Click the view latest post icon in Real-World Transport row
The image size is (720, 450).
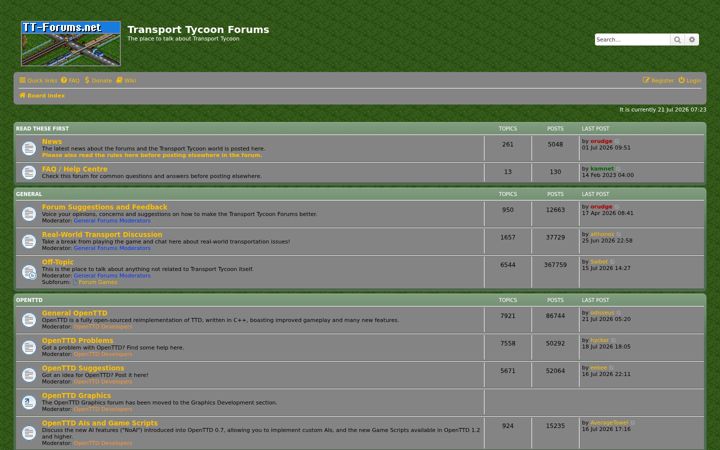tap(619, 235)
